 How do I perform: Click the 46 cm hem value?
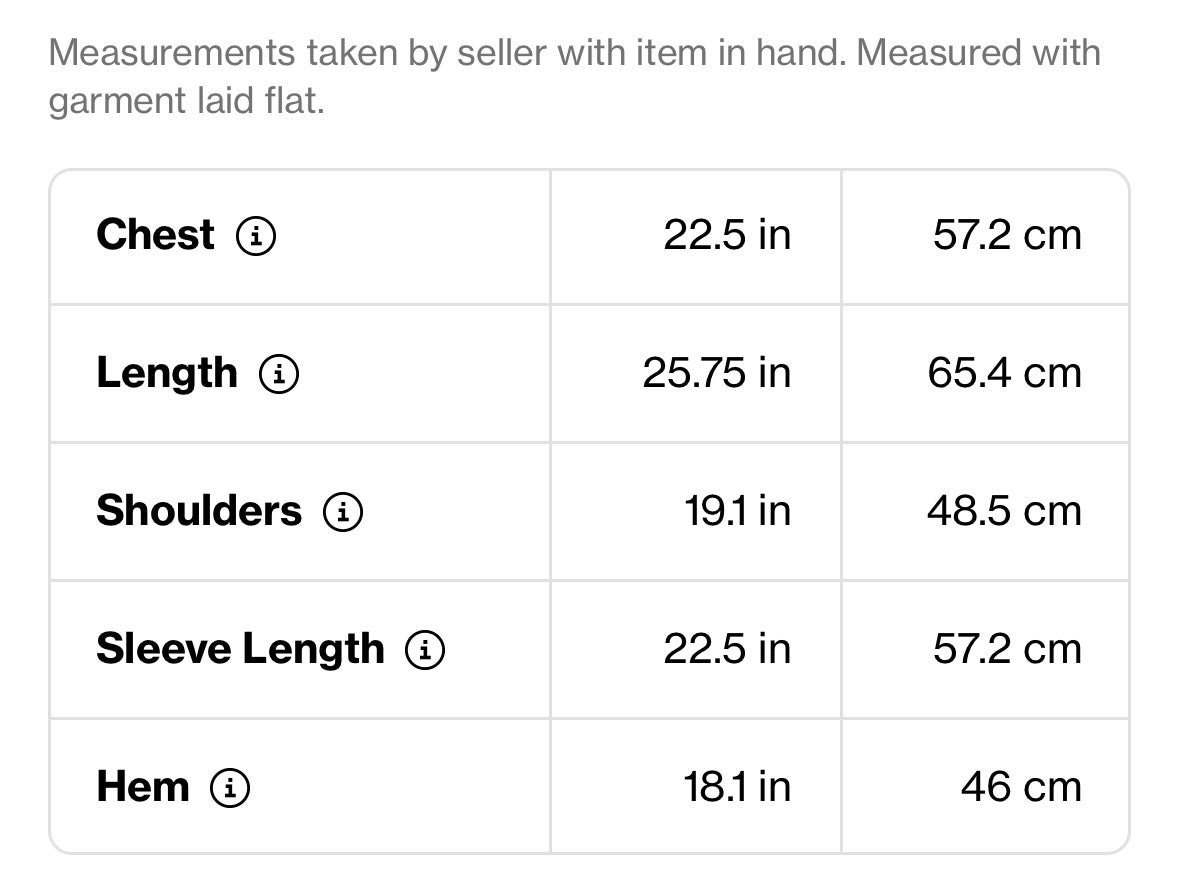1022,787
